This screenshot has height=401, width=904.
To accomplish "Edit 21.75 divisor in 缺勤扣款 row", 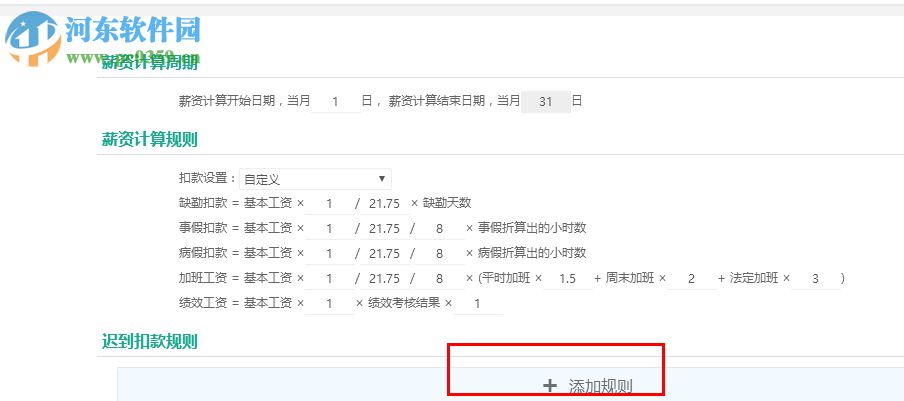I will 385,203.
